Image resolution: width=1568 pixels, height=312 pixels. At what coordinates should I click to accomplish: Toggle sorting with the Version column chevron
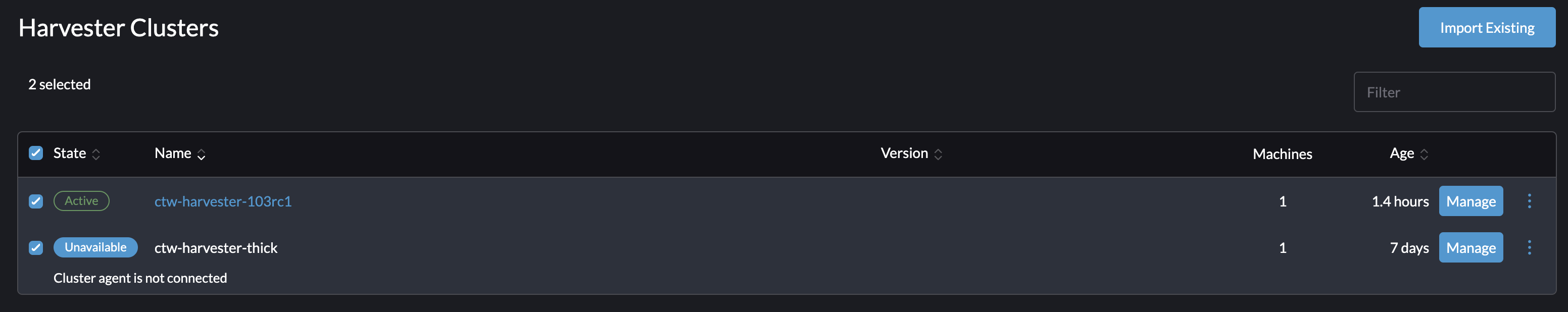coord(938,154)
